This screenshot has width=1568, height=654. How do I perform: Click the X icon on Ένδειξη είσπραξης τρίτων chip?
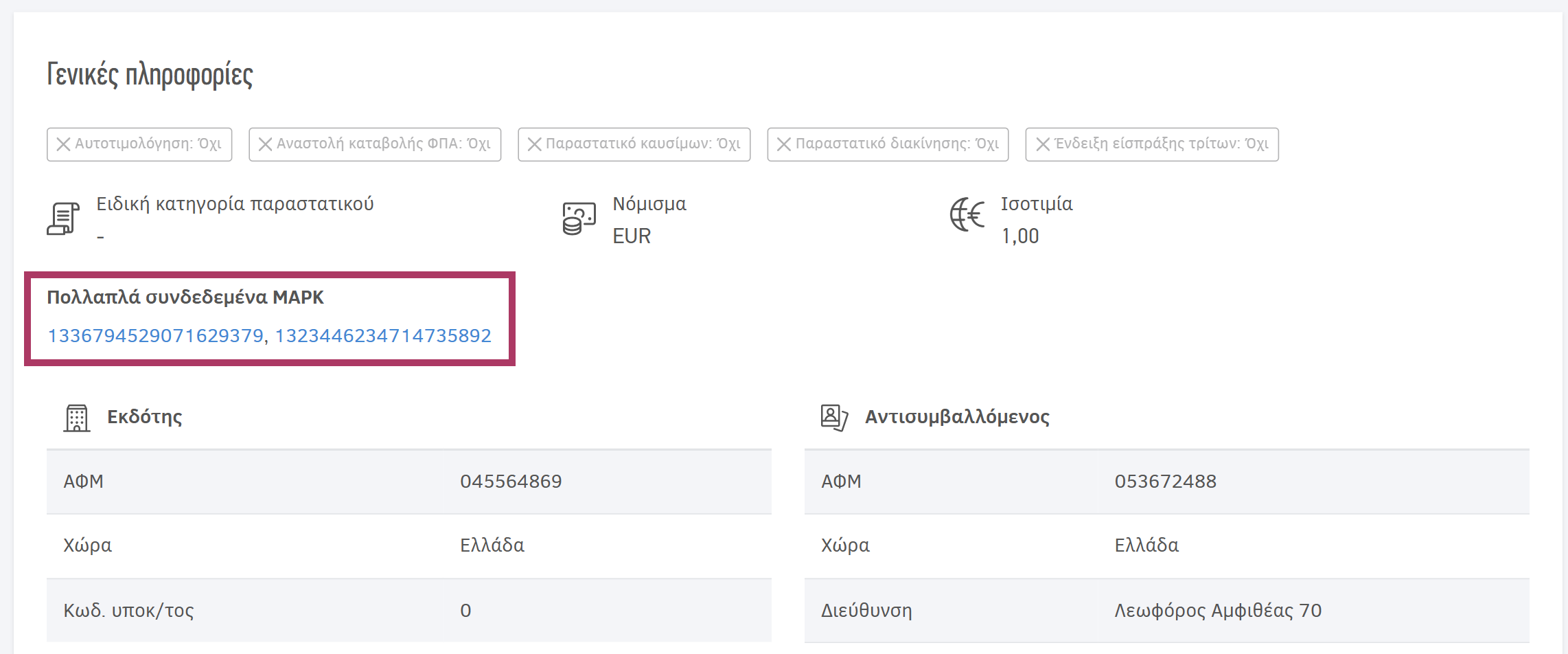[1044, 144]
